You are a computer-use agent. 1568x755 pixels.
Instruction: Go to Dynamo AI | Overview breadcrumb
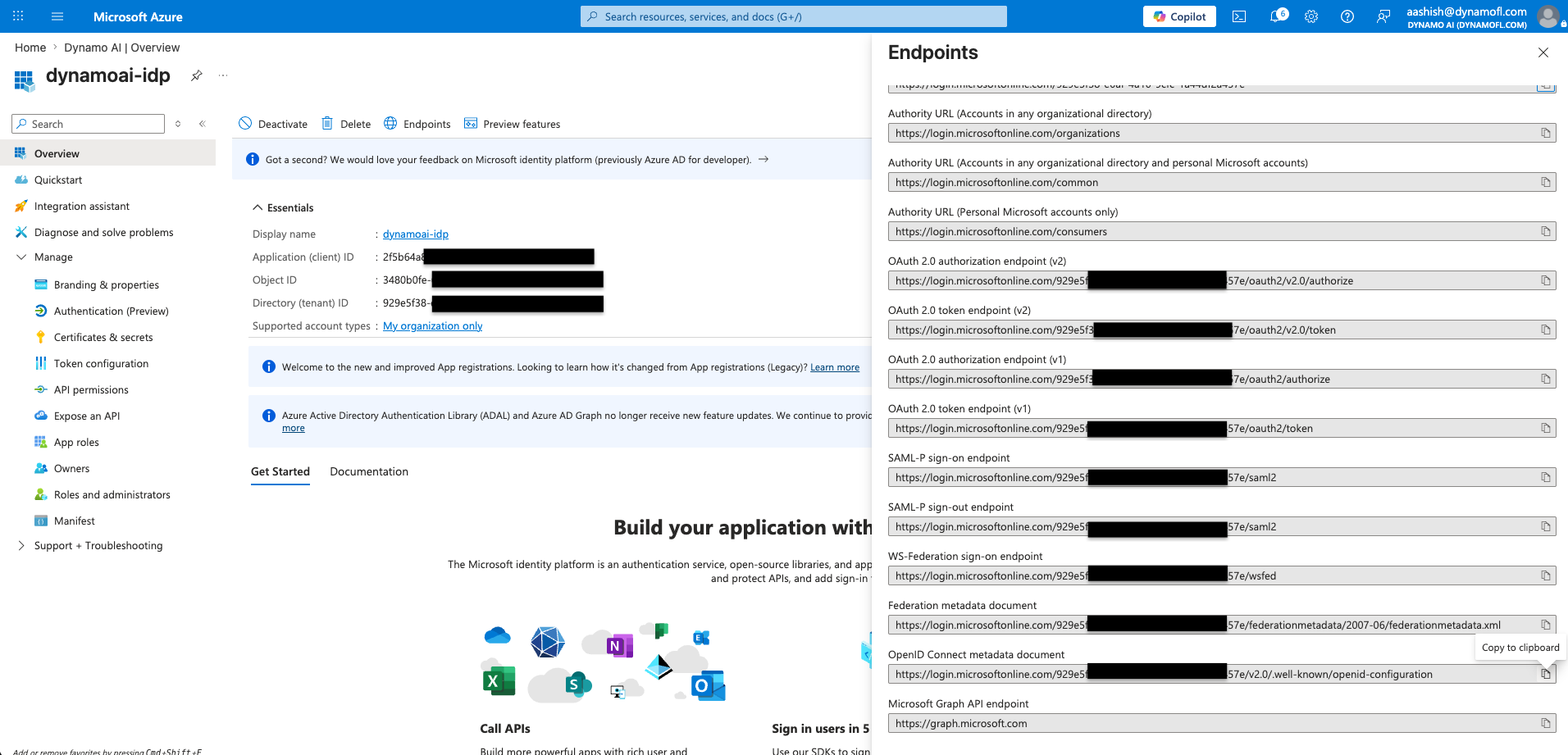tap(122, 48)
